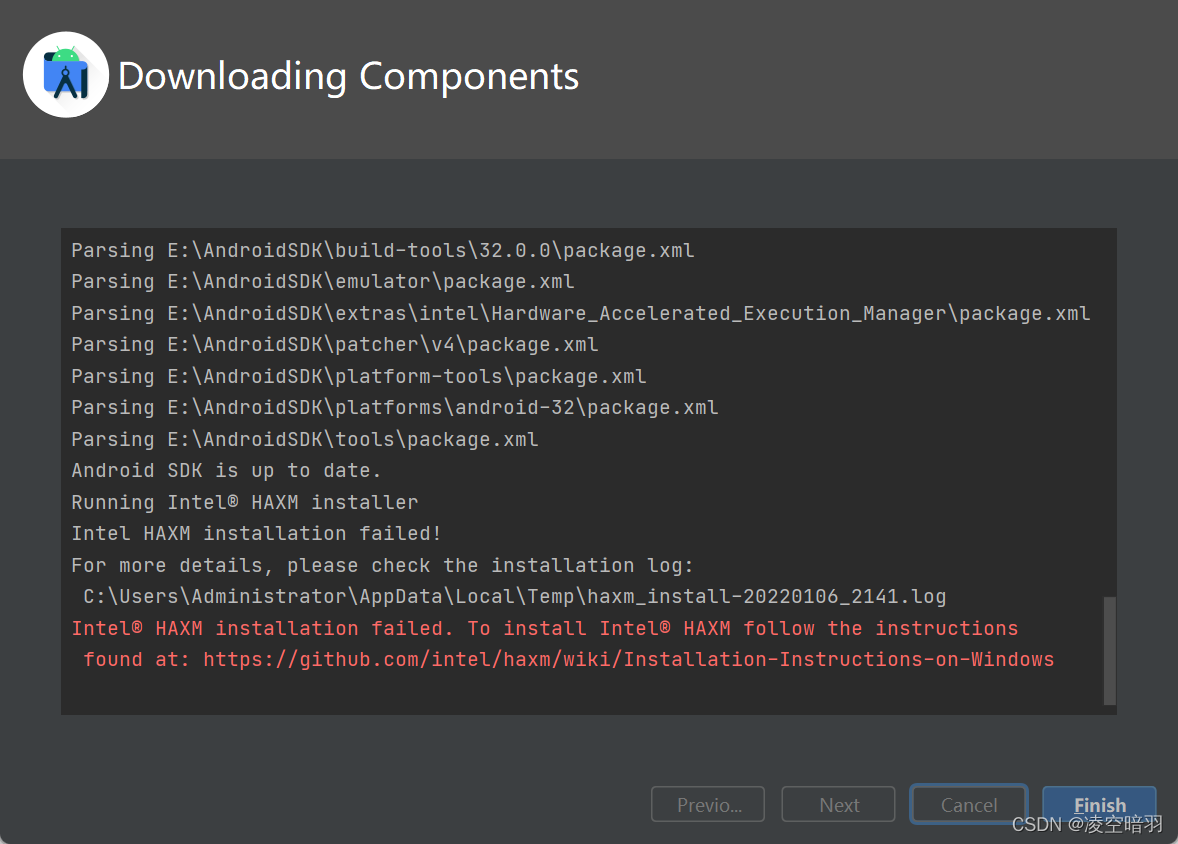This screenshot has width=1178, height=844.
Task: Select the 'Android SDK is up to date.' line
Action: (226, 470)
